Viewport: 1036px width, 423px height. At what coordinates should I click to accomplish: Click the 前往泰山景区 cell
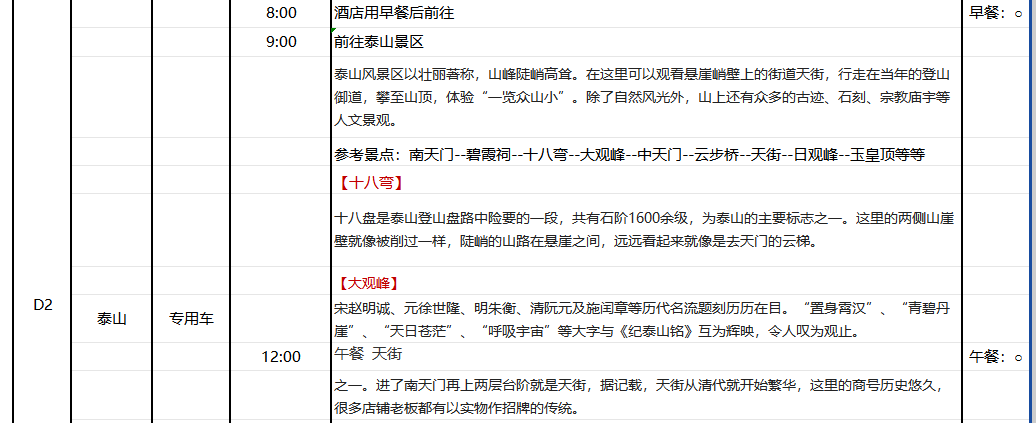click(x=380, y=42)
